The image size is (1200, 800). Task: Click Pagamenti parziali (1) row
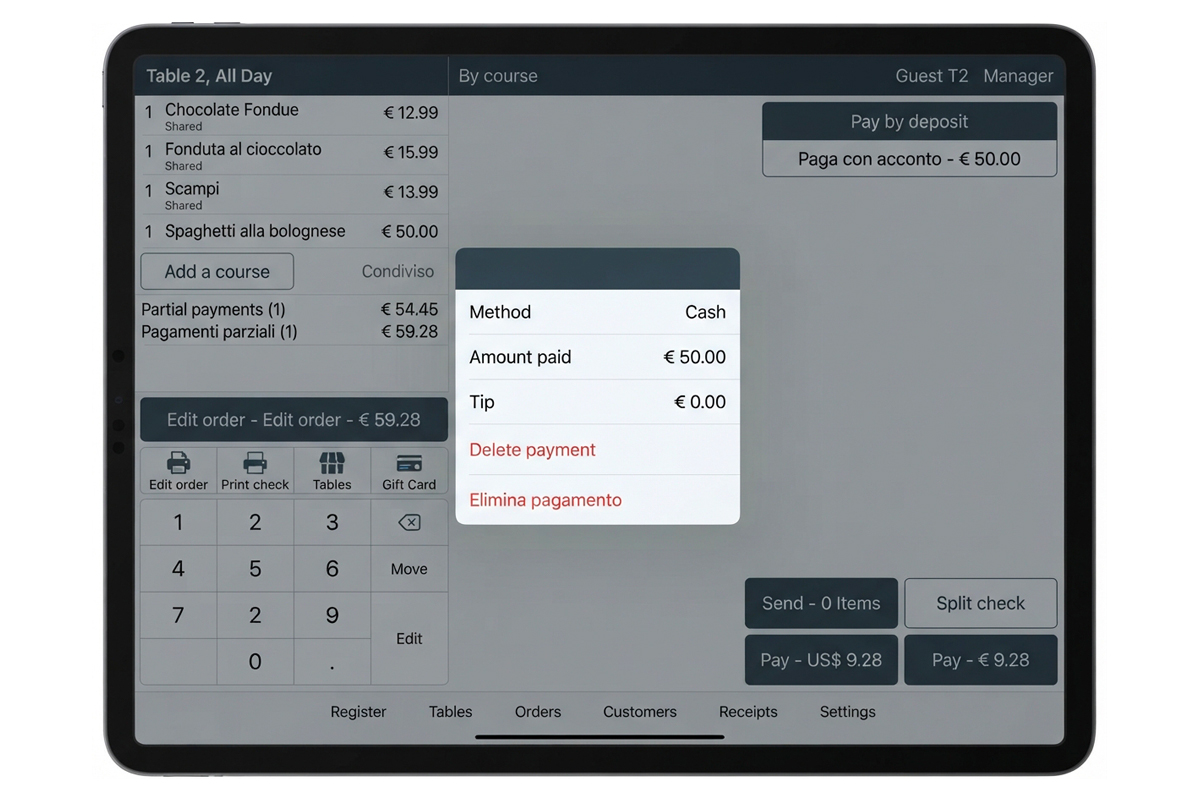291,332
